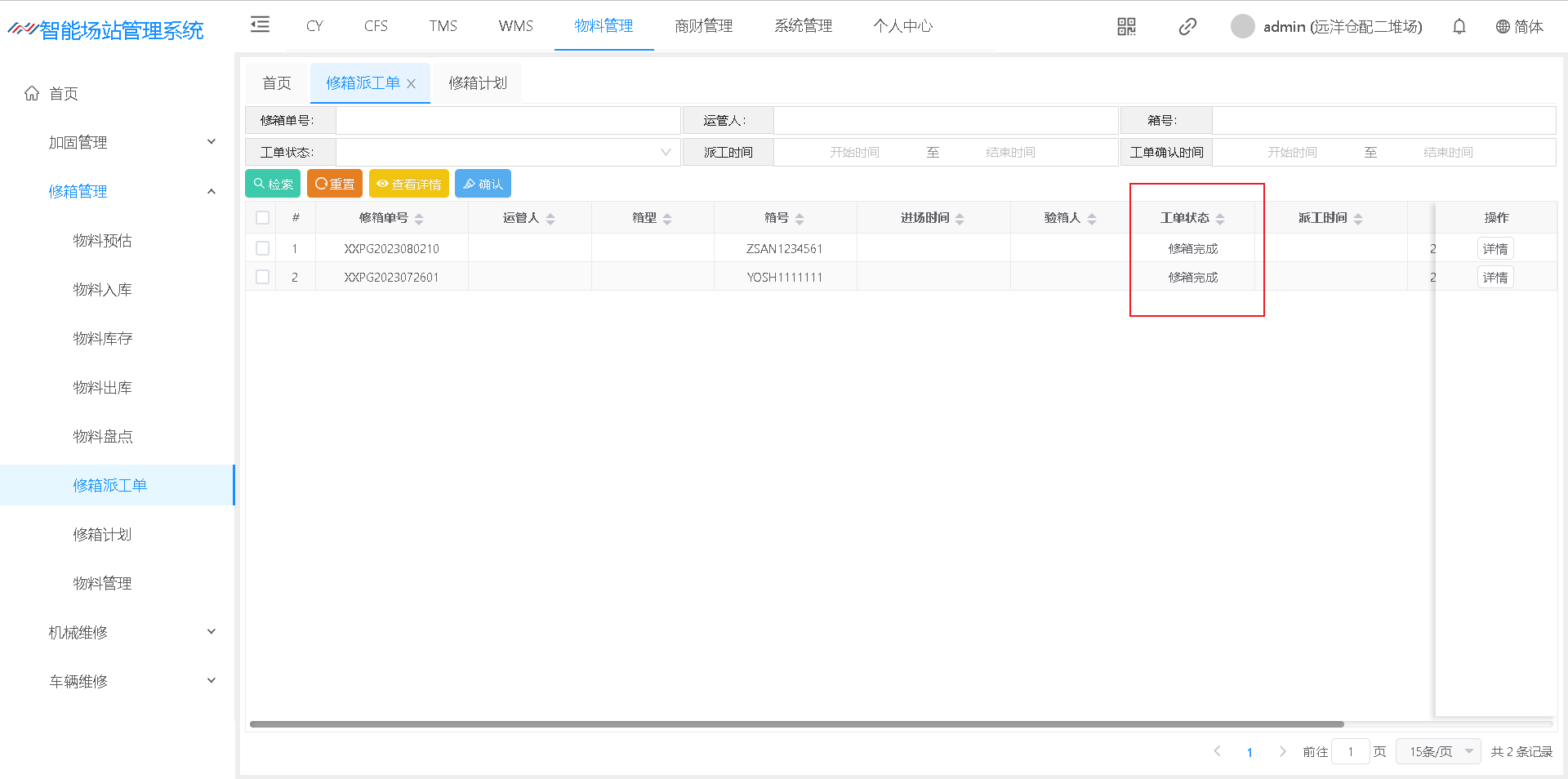The height and width of the screenshot is (779, 1568).
Task: Click the admin user avatar
Action: tap(1242, 27)
